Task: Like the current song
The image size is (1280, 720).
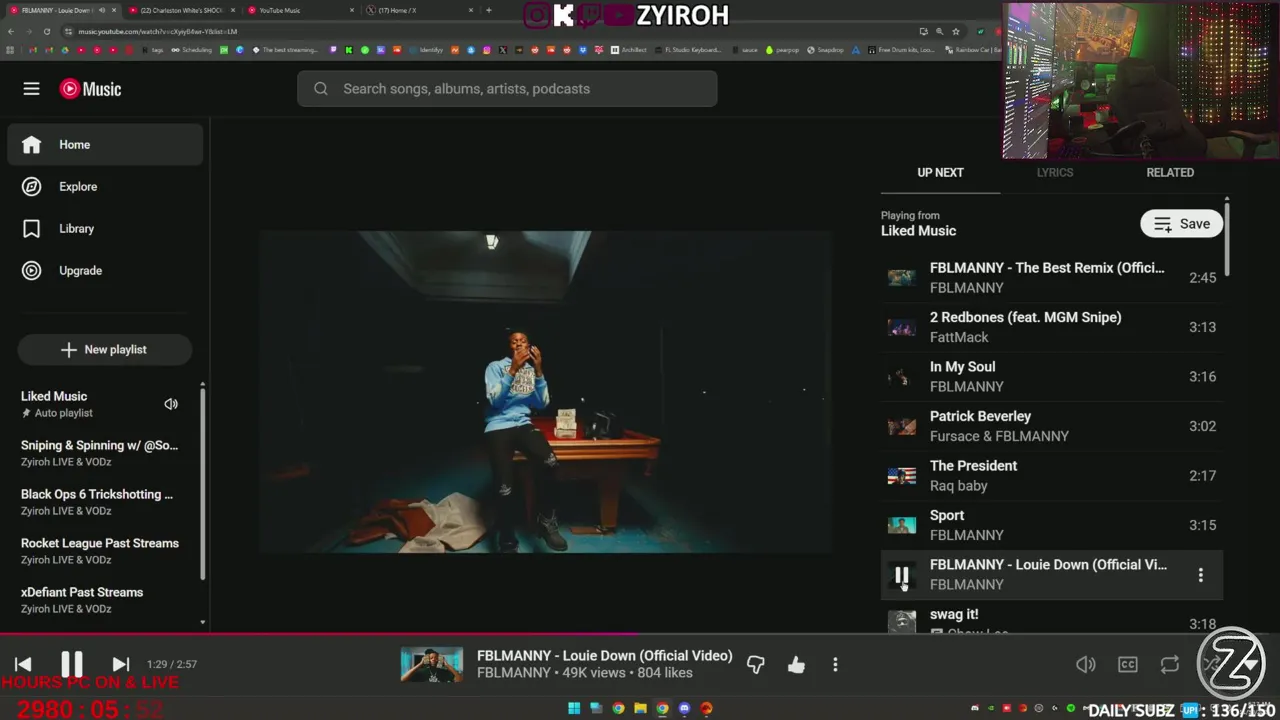Action: (796, 664)
